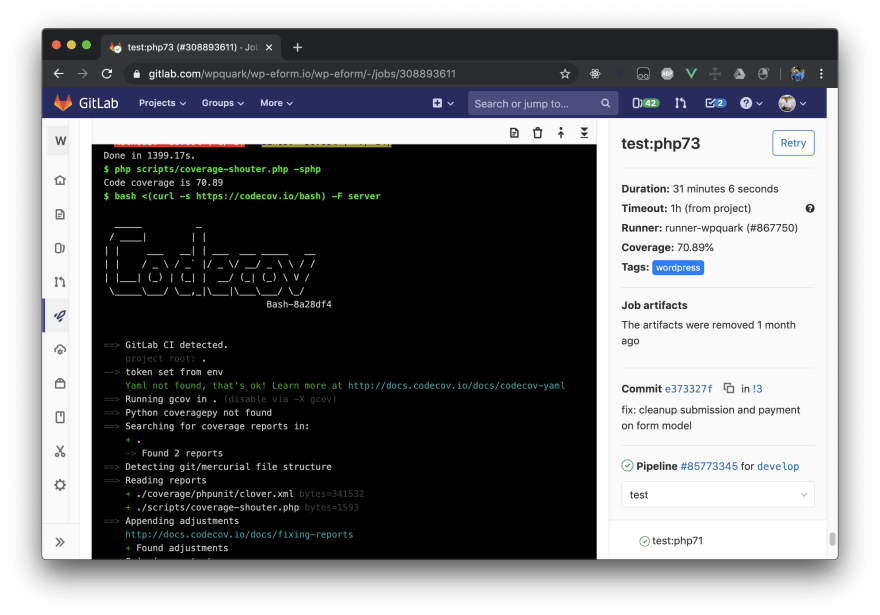The image size is (880, 615).
Task: Open Wiki book icon in sidebar
Action: [x=60, y=417]
